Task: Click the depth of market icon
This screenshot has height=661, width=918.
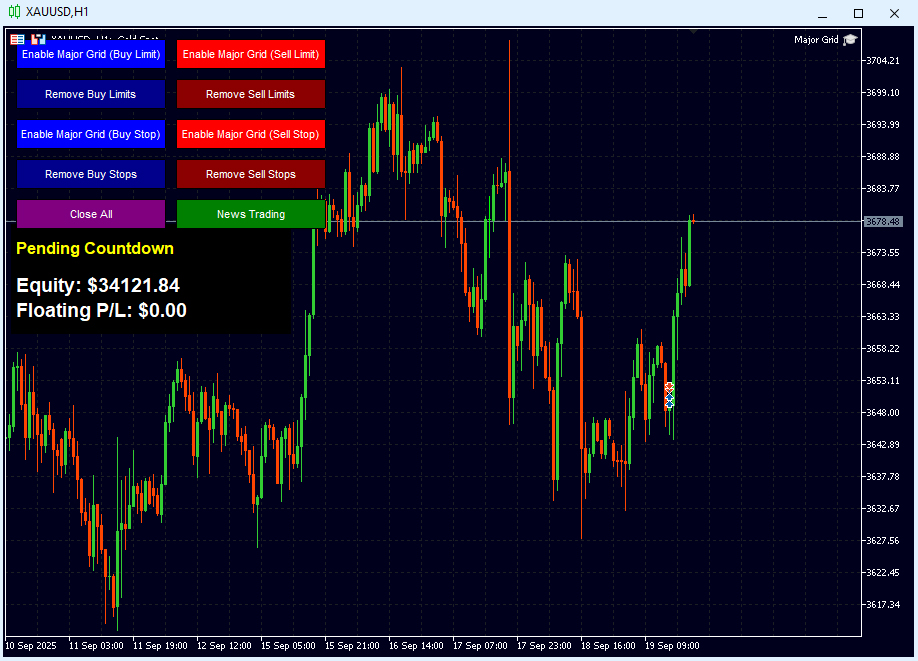Action: click(x=39, y=39)
